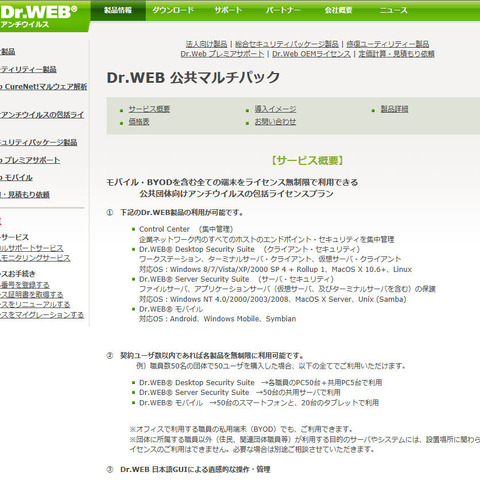Open sidebar 見積もり依頼 link
Image resolution: width=480 pixels, height=480 pixels.
(x=25, y=195)
